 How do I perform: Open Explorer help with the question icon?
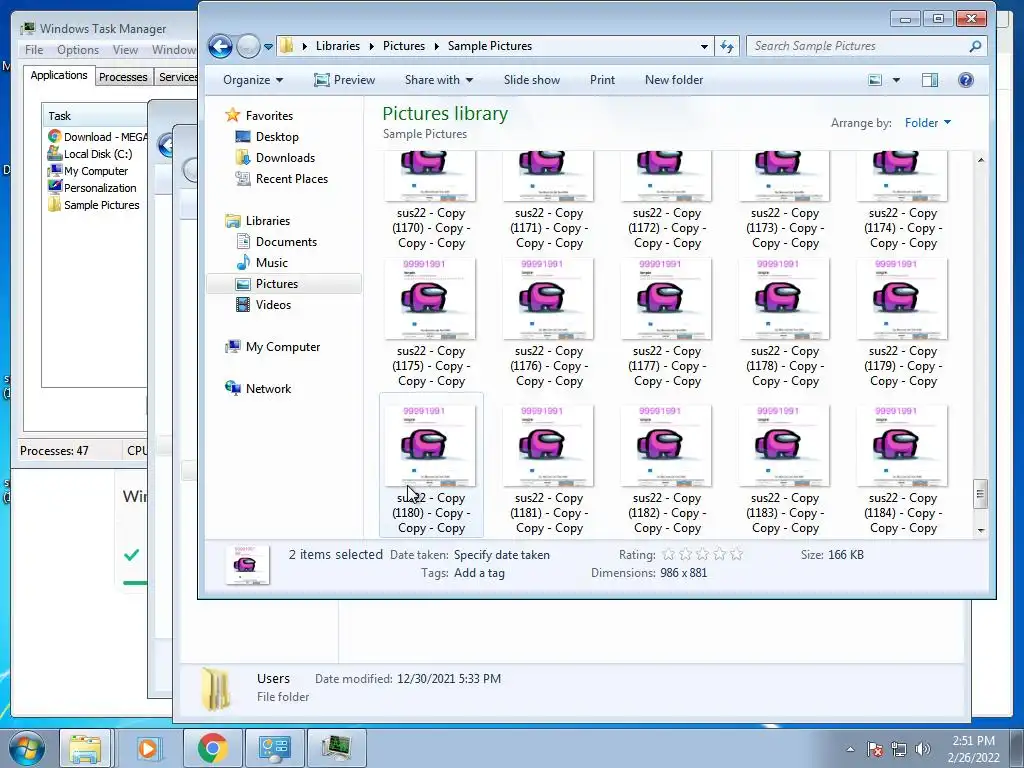(x=966, y=80)
